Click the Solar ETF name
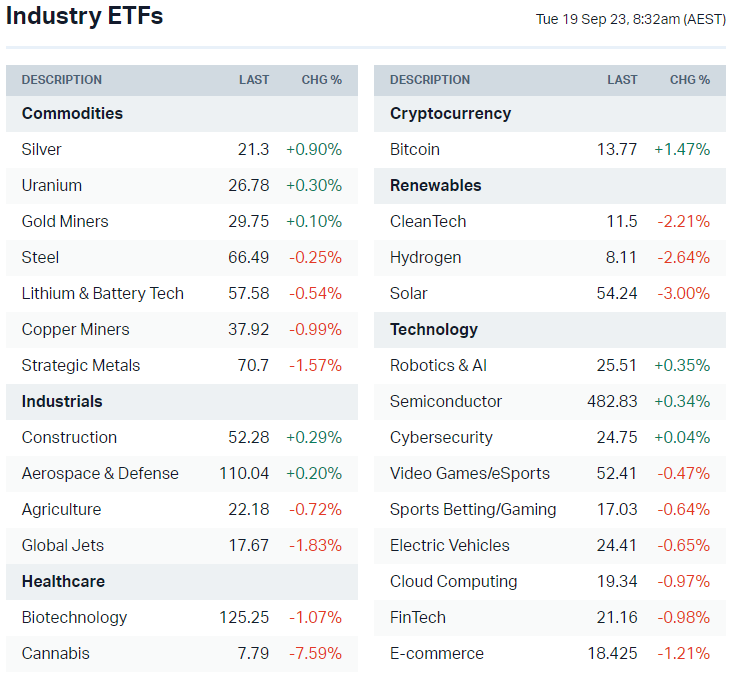737x674 pixels. tap(408, 293)
